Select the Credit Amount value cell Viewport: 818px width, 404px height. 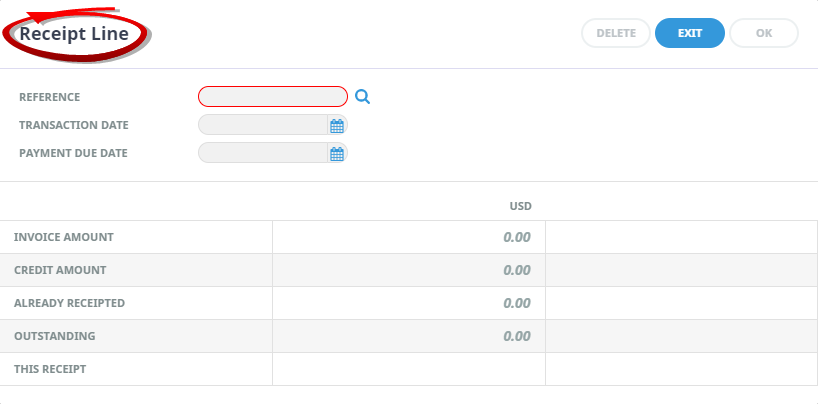coord(409,270)
